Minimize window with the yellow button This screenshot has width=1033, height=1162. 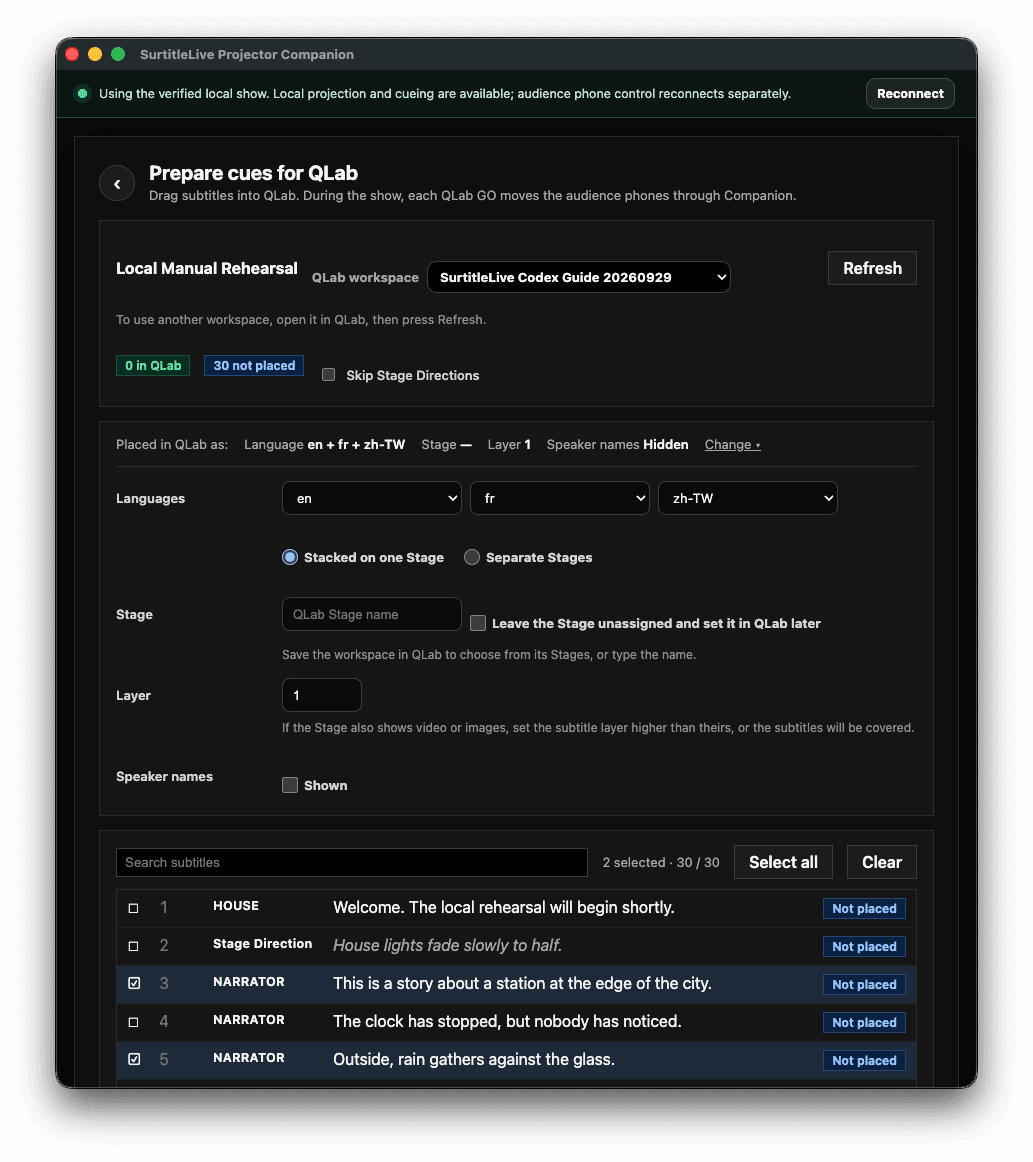(x=95, y=54)
